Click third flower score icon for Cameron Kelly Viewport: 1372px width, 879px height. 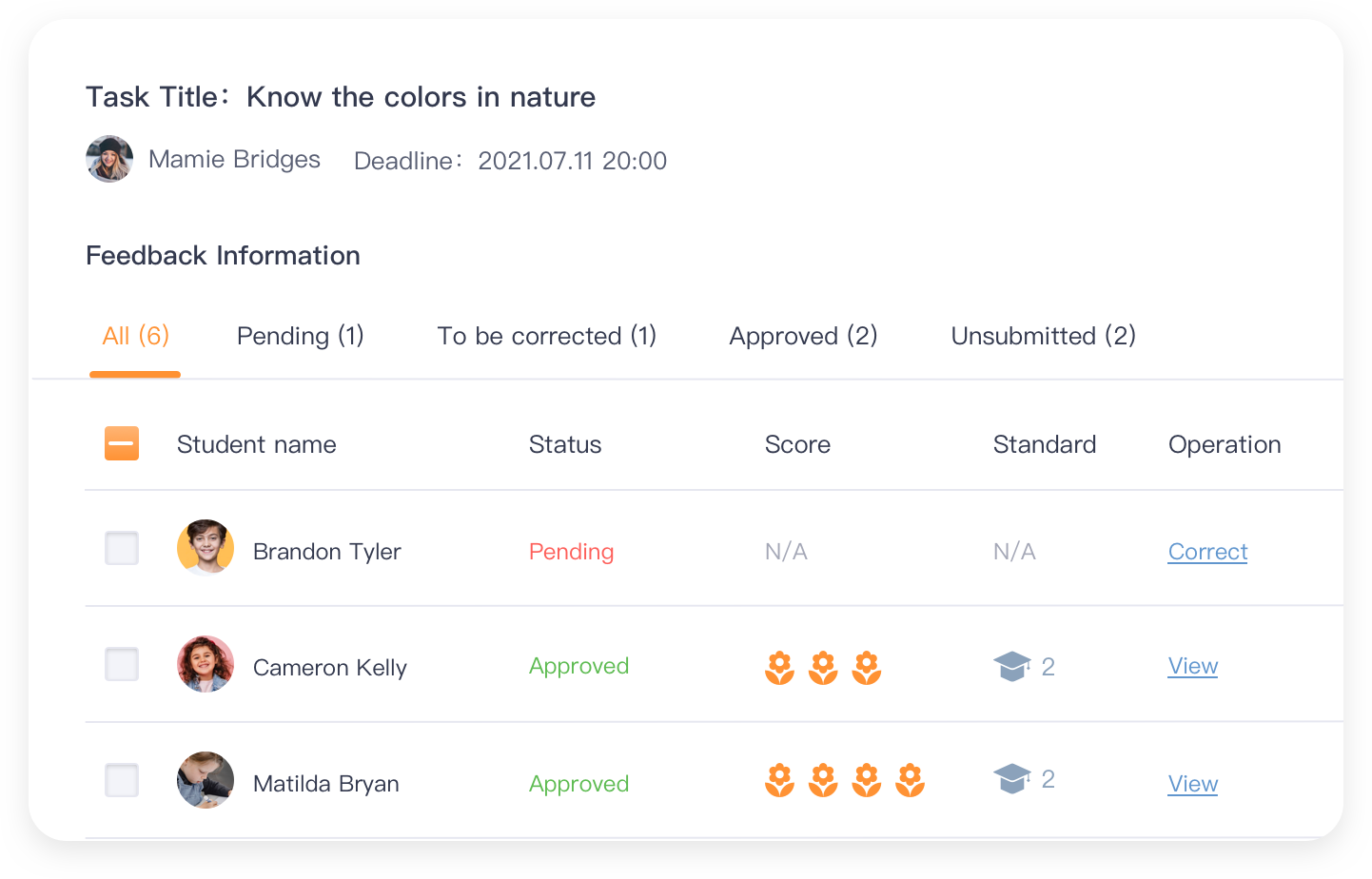click(x=867, y=668)
